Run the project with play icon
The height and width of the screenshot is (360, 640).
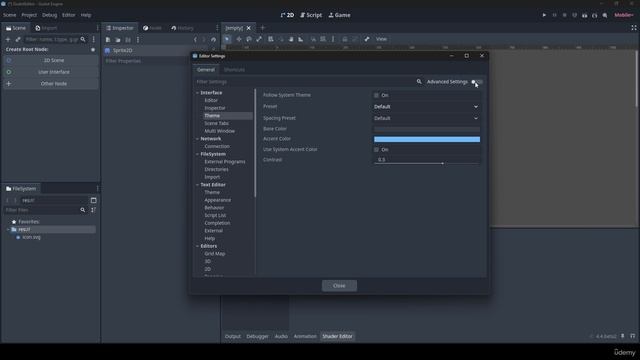[544, 15]
